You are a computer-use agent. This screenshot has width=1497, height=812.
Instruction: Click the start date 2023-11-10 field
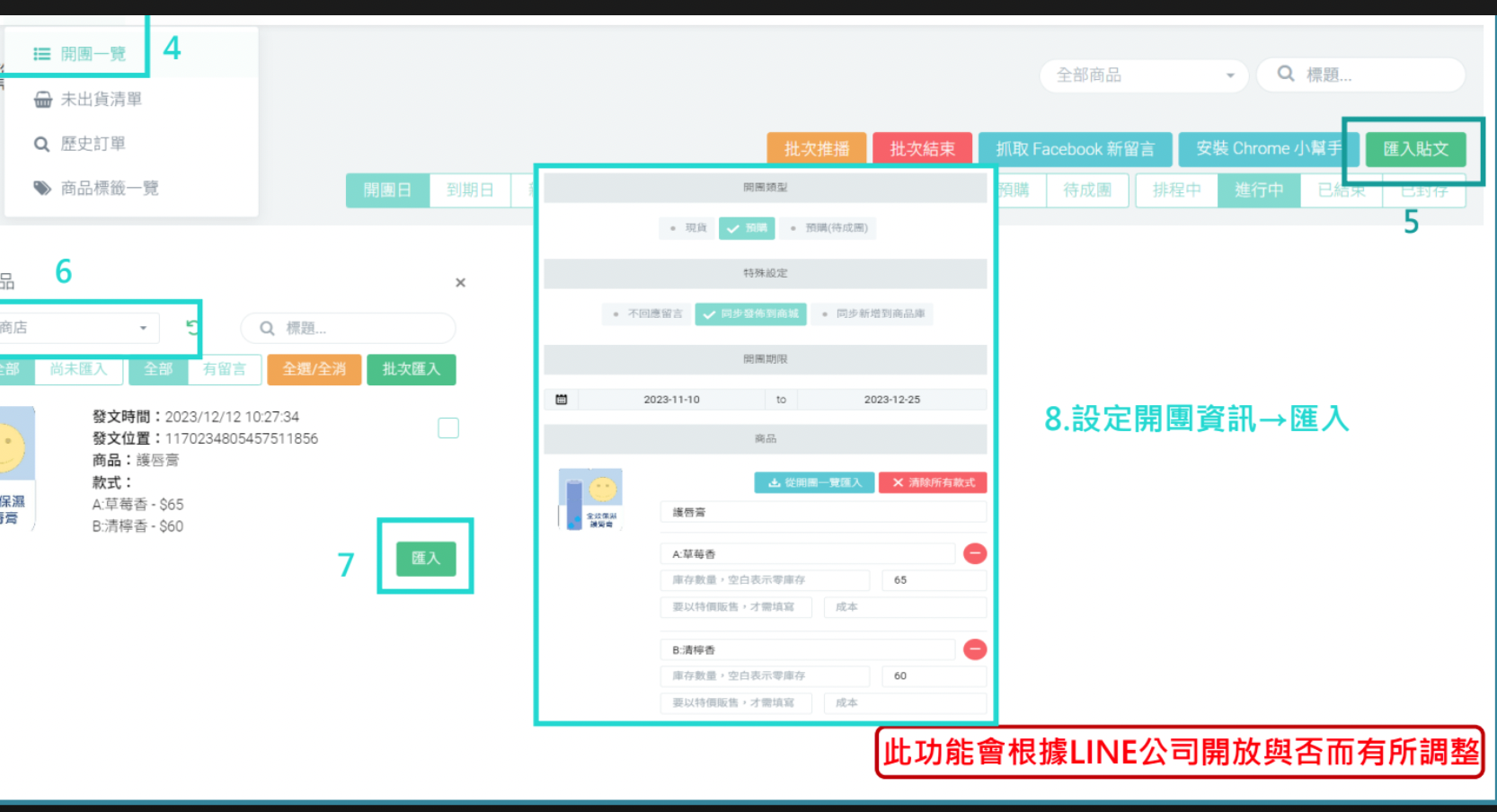click(x=671, y=400)
